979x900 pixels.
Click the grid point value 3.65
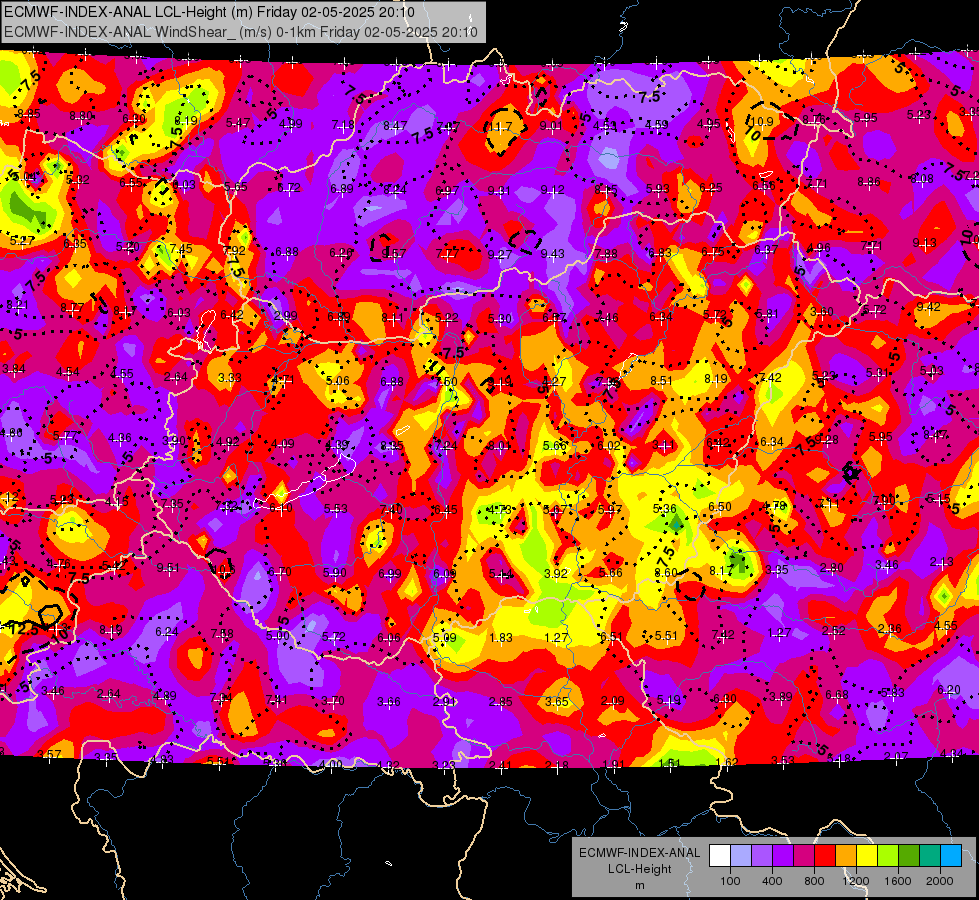click(x=556, y=701)
